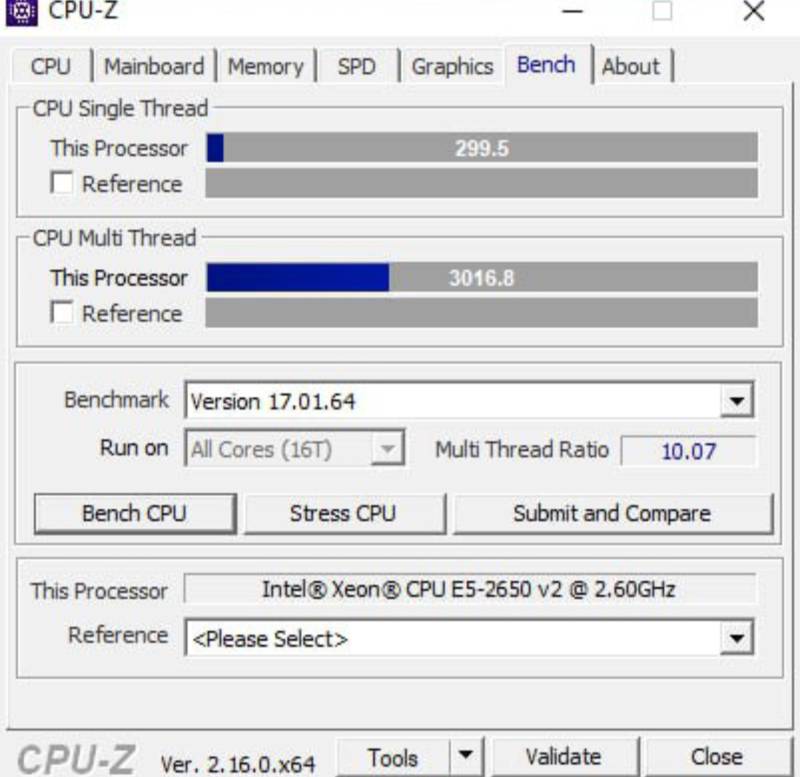800x777 pixels.
Task: Switch to the CPU tab
Action: (x=51, y=66)
